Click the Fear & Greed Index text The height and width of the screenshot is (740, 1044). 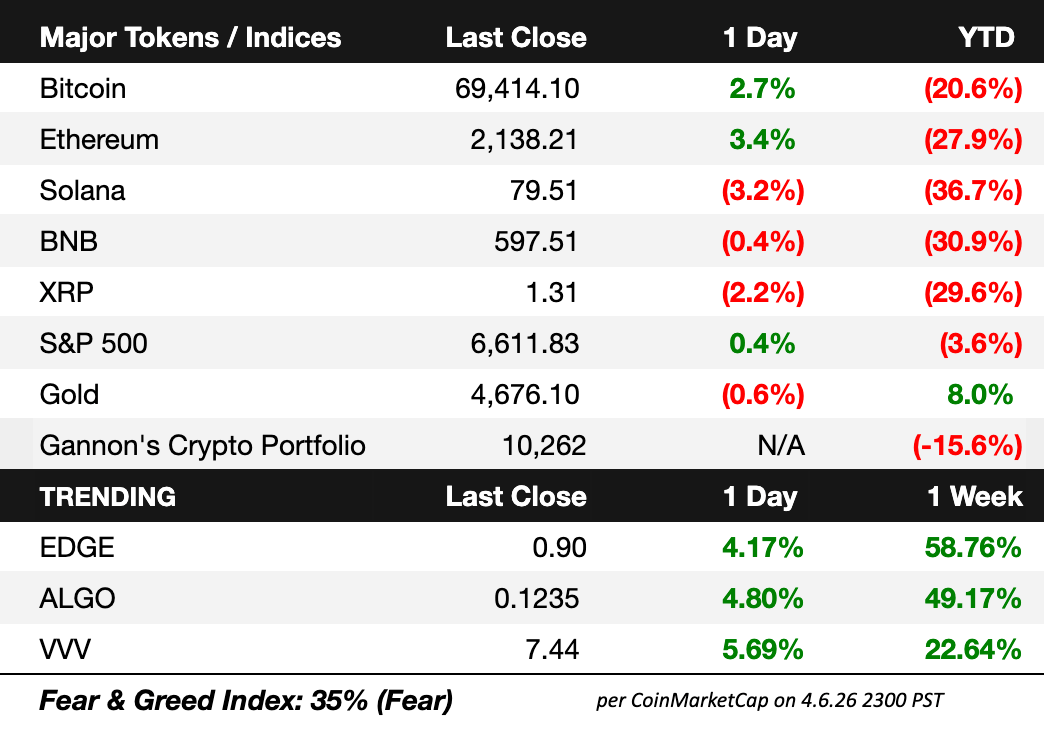[x=246, y=701]
